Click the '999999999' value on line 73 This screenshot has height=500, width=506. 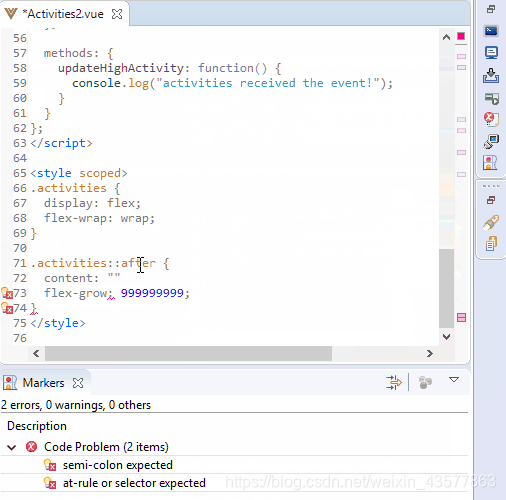[152, 293]
